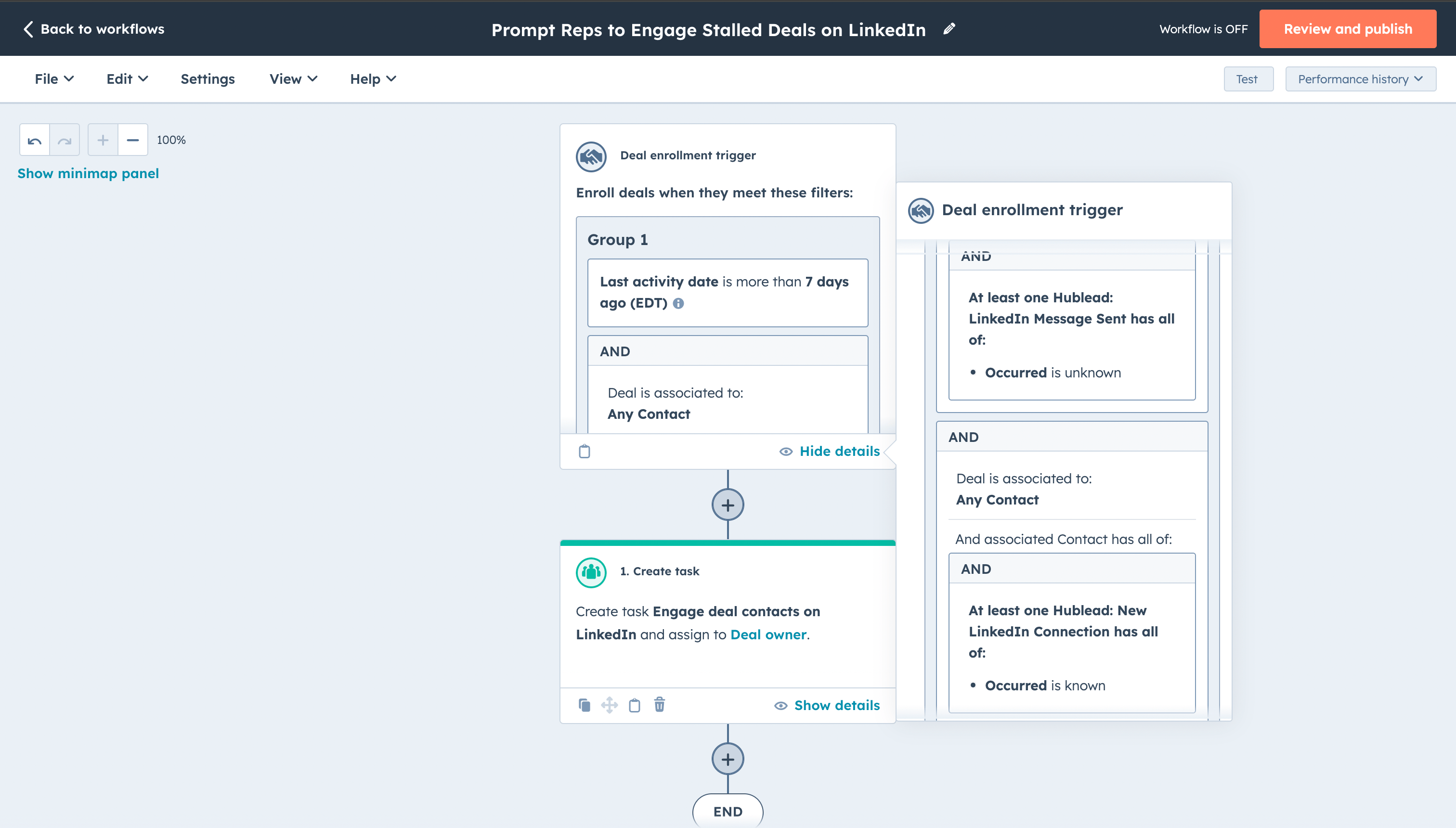Add an action below the enrollment trigger

click(x=728, y=505)
